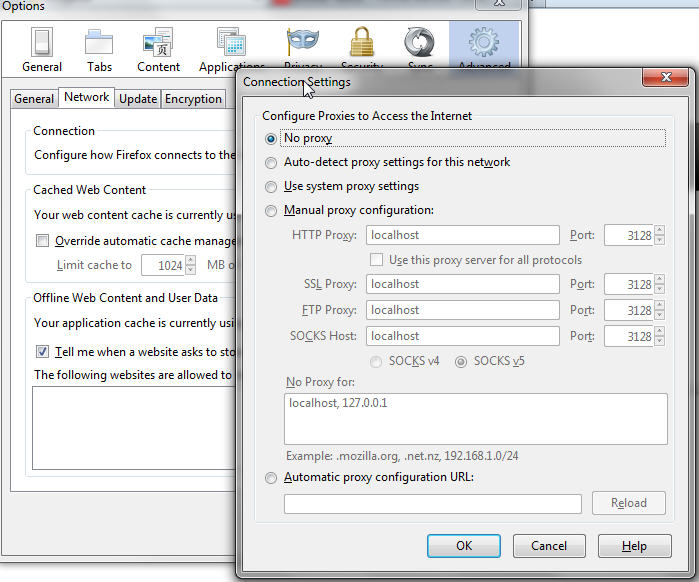Increase cache limit with up arrow
Viewport: 699px width, 582px height.
point(190,260)
